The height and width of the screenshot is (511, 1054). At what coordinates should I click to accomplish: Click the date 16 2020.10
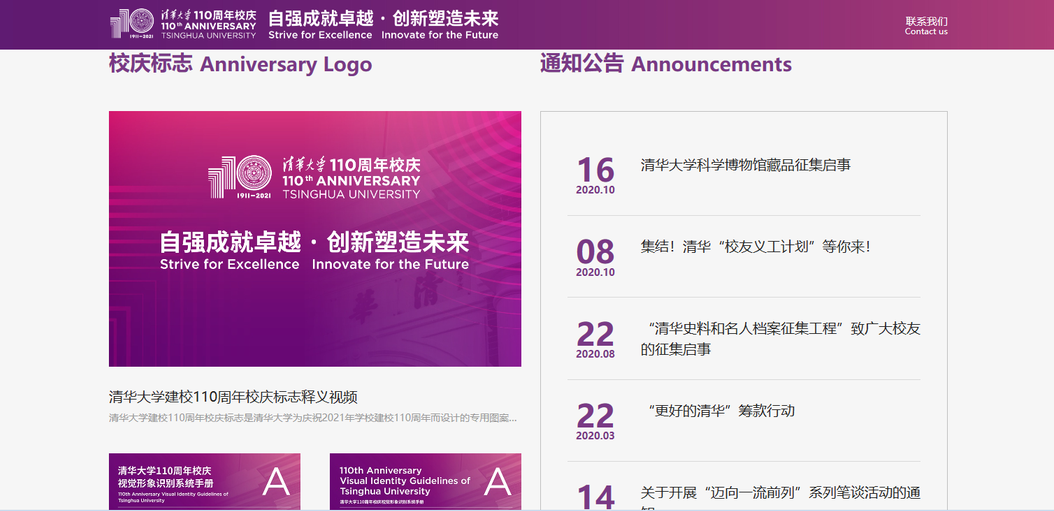click(595, 175)
